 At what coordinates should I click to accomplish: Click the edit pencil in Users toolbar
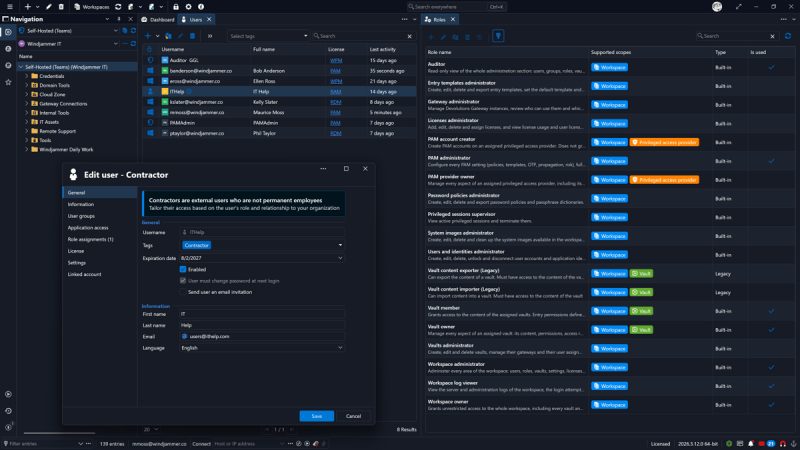point(180,36)
